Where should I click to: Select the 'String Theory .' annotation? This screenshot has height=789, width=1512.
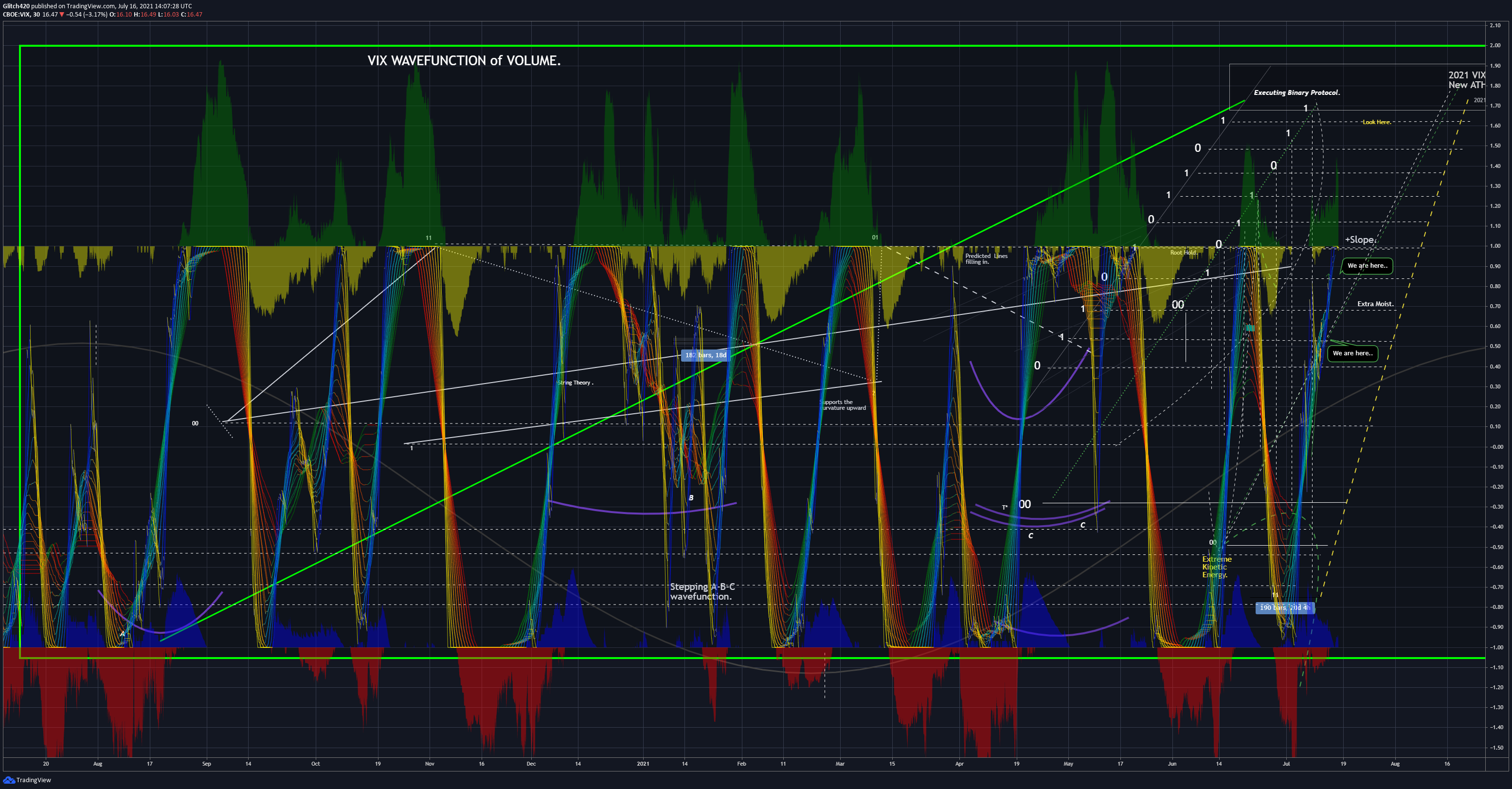pyautogui.click(x=575, y=383)
